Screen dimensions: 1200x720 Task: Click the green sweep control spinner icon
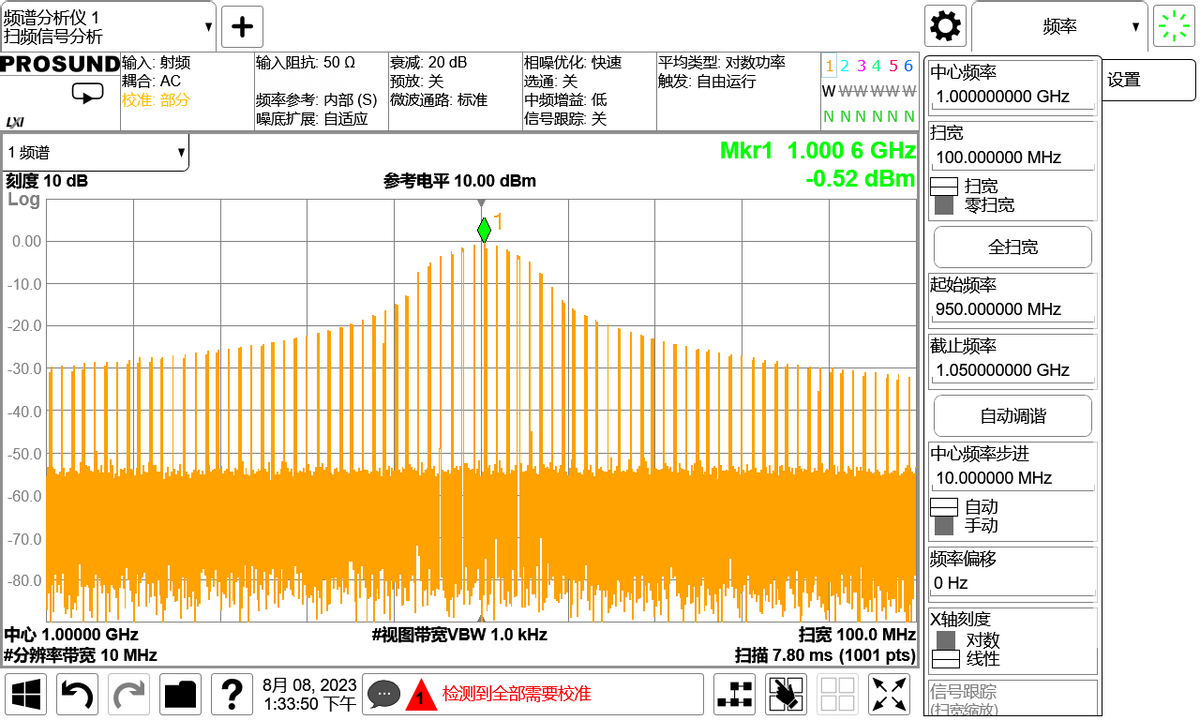pyautogui.click(x=1174, y=27)
